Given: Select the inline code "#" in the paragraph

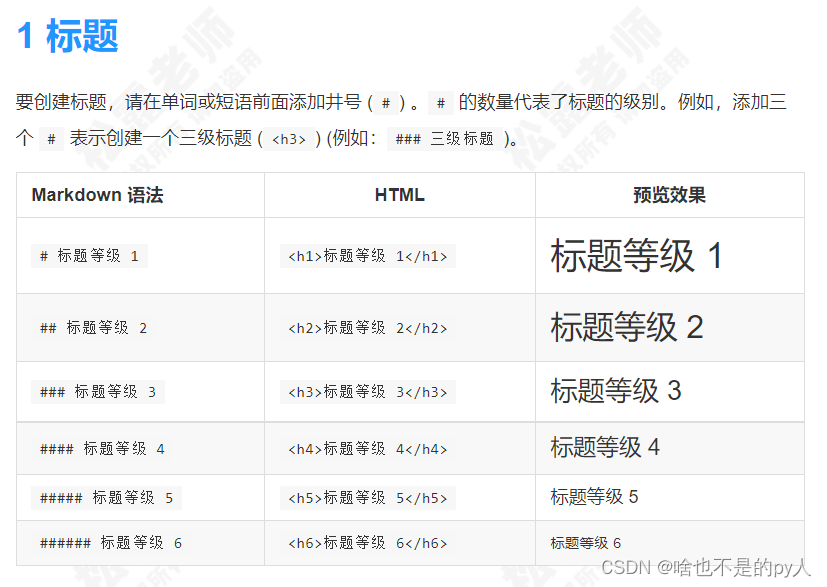Looking at the screenshot, I should click(x=383, y=99).
